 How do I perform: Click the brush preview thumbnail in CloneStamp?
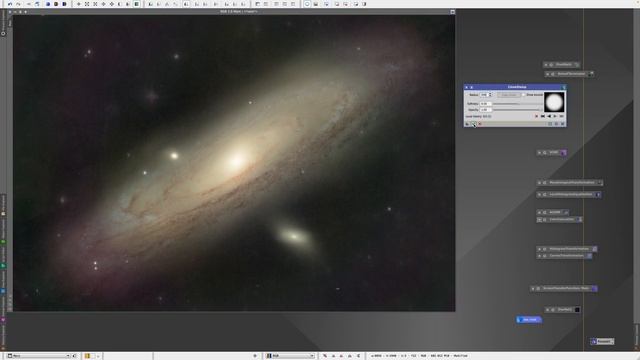(554, 102)
